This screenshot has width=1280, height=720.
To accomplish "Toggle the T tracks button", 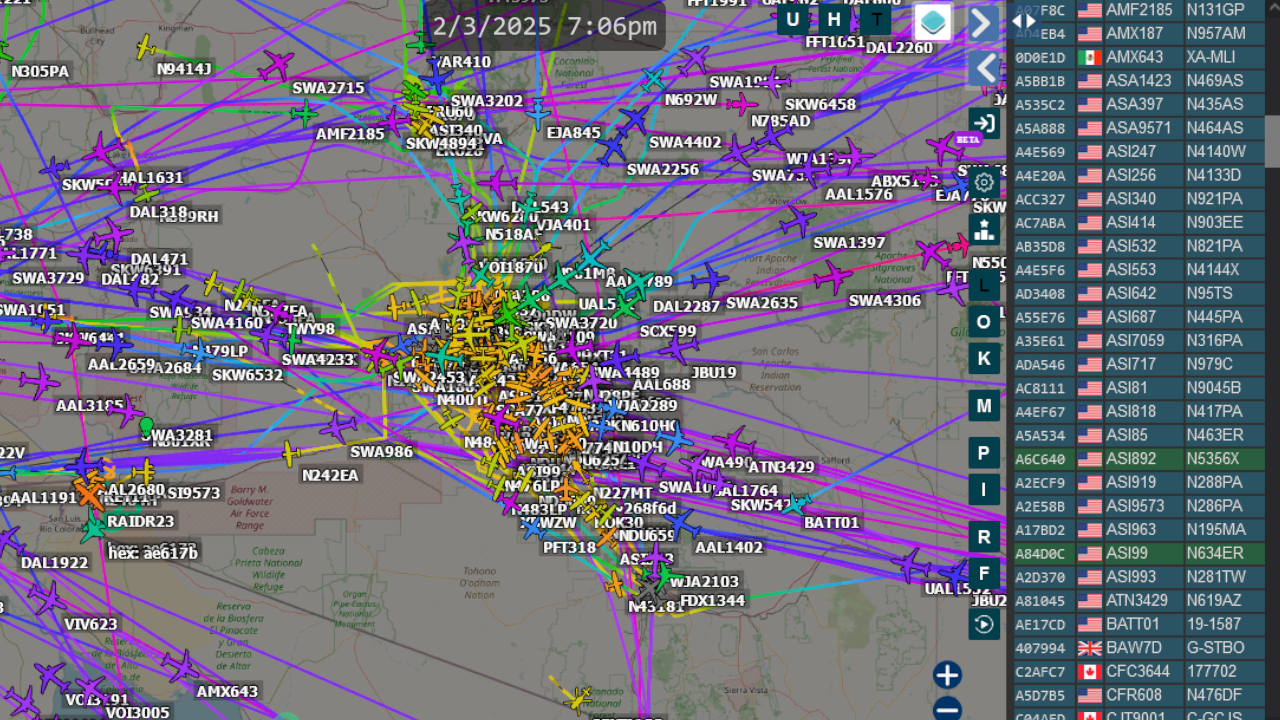I will click(x=877, y=20).
